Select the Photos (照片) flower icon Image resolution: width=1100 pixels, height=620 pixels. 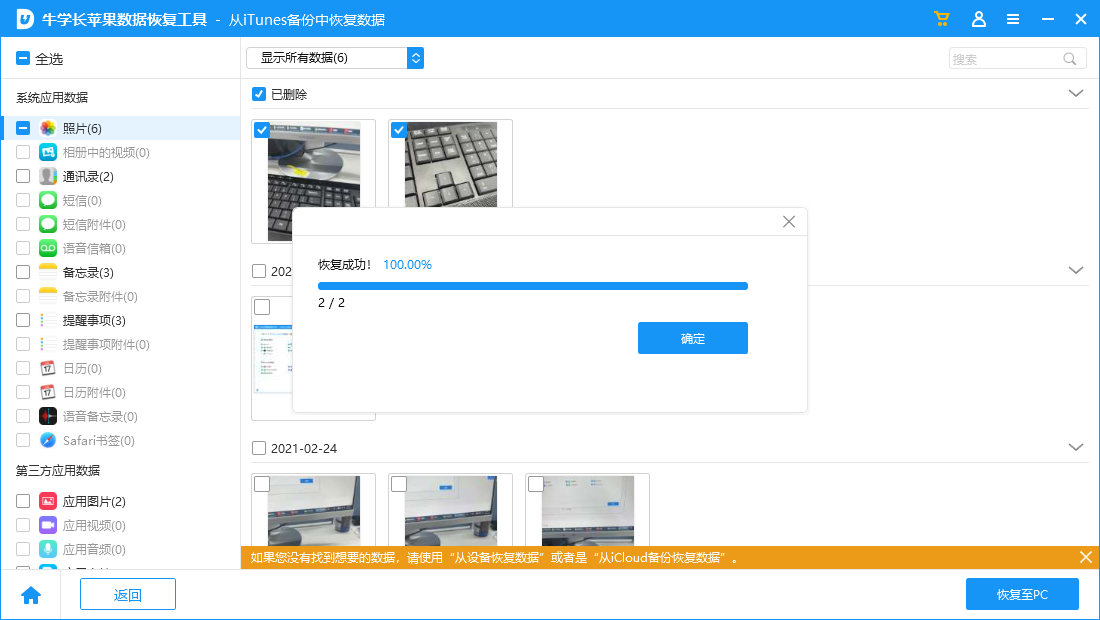click(48, 129)
